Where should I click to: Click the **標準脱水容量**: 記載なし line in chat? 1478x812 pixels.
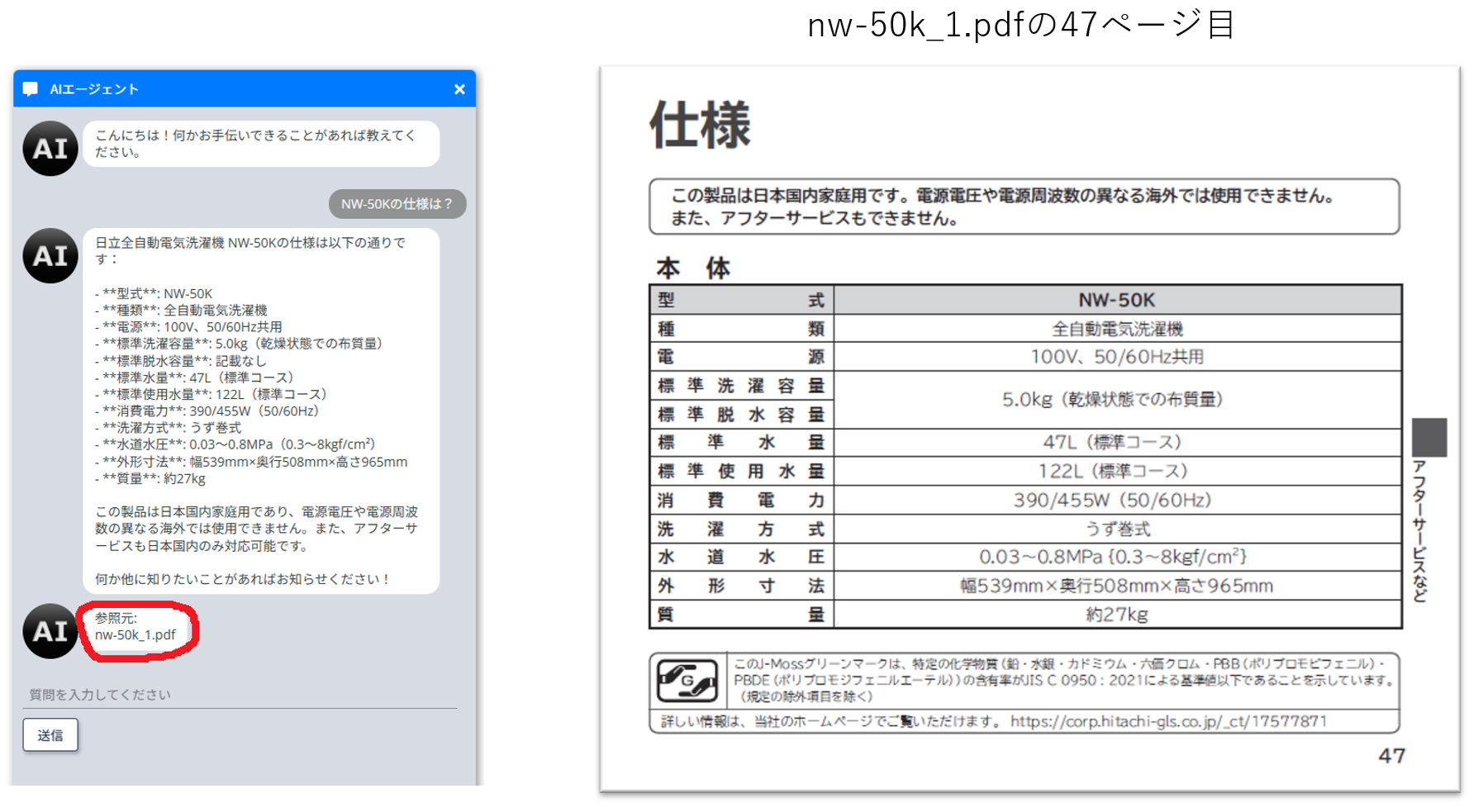click(x=181, y=361)
